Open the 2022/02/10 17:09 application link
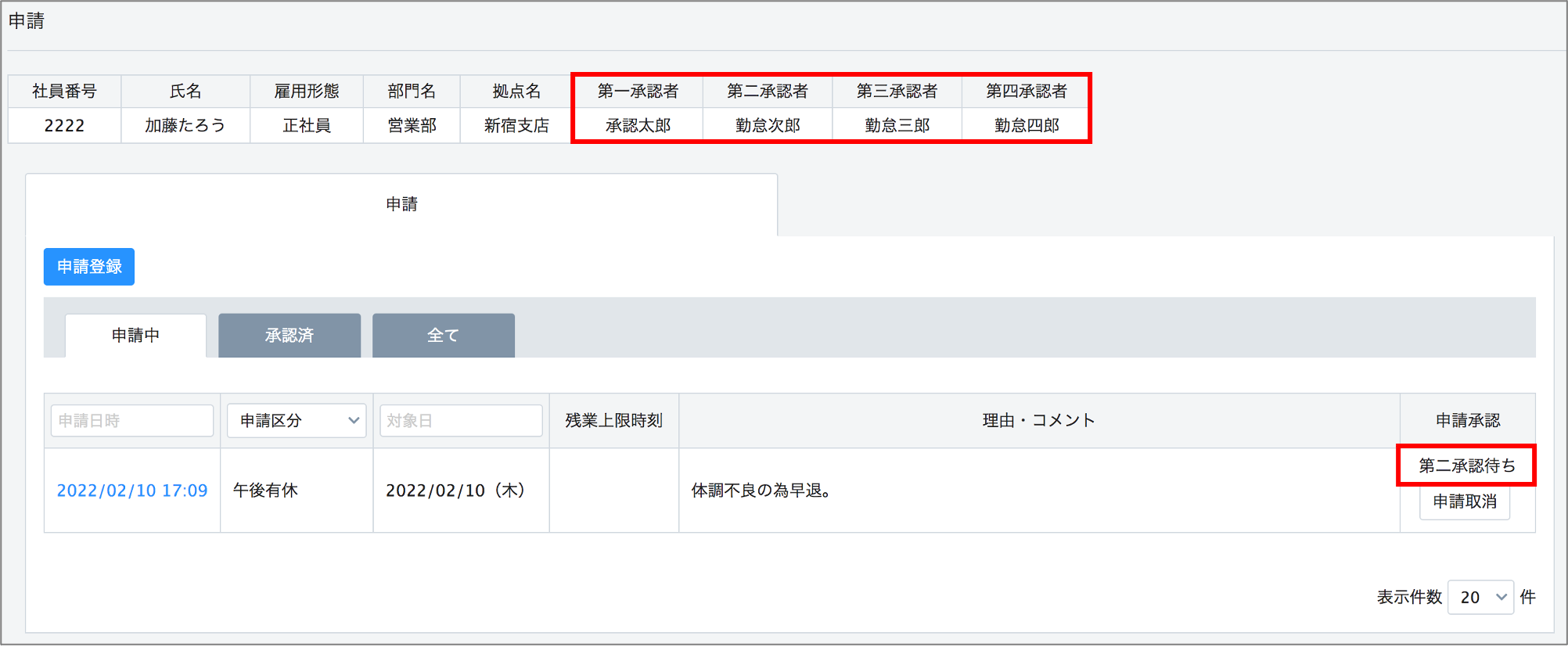 (x=132, y=491)
